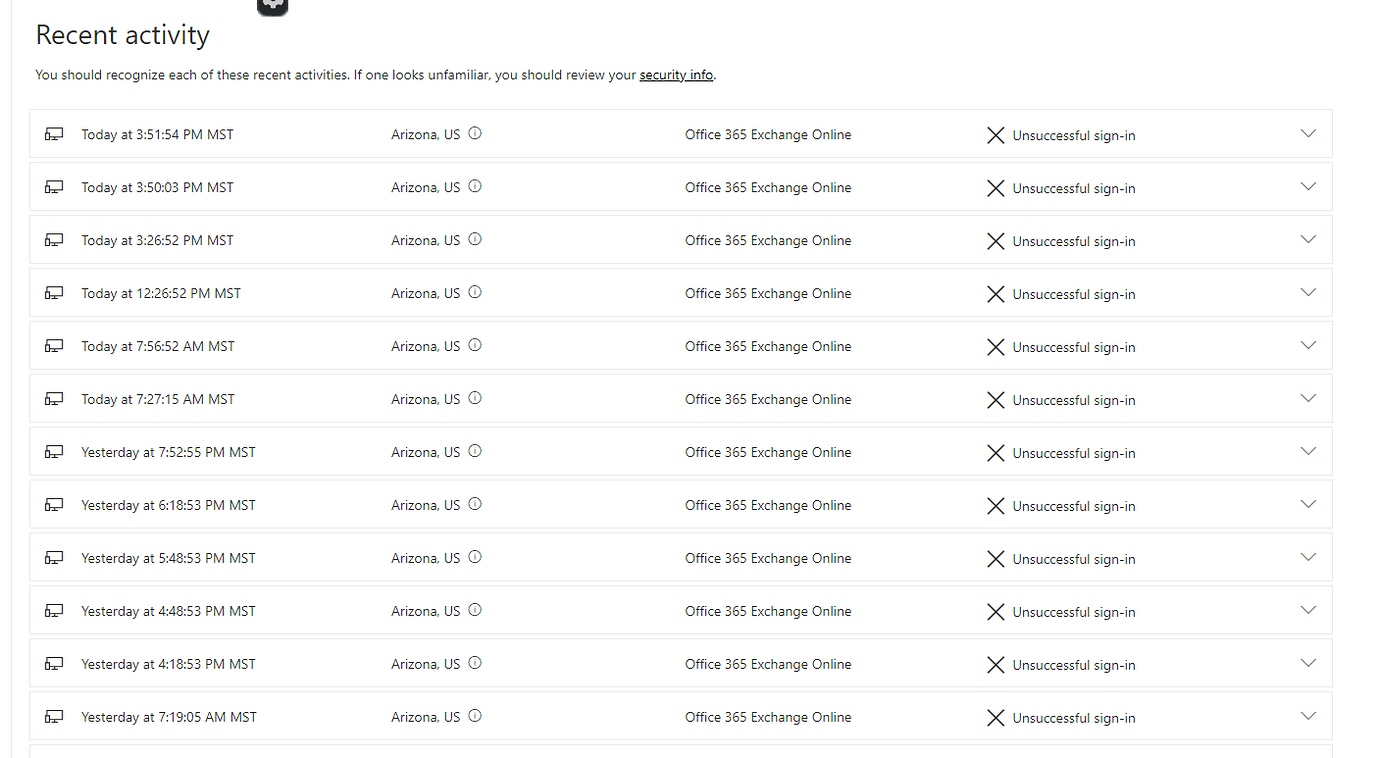Click the device icon on yesterday's 7:19:05 AM row

[x=53, y=716]
